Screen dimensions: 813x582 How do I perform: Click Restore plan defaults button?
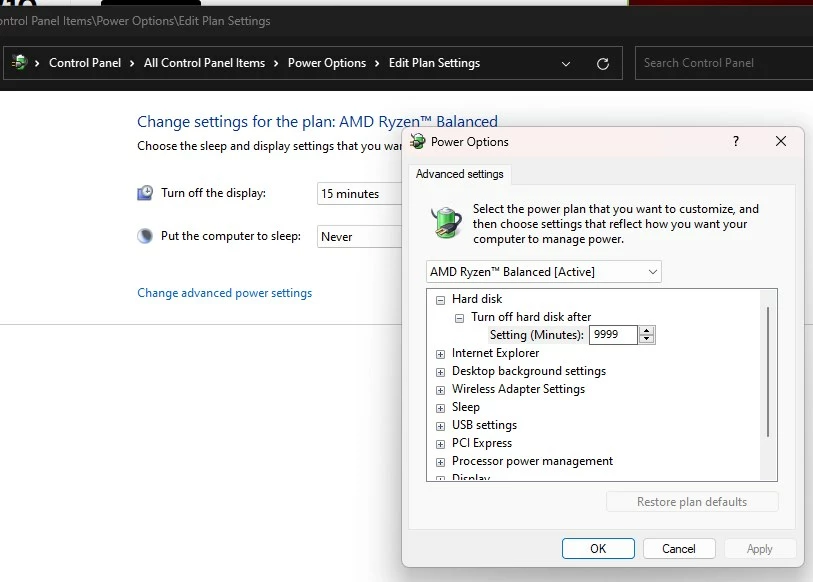(692, 502)
